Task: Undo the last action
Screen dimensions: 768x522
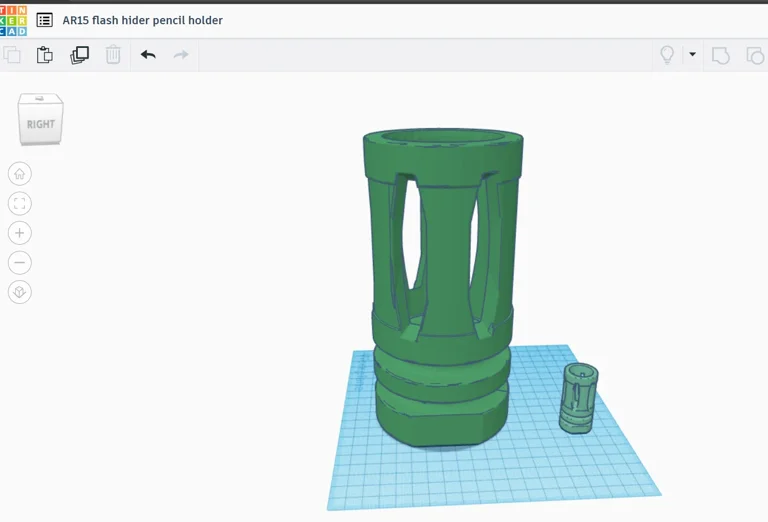Action: (x=148, y=55)
